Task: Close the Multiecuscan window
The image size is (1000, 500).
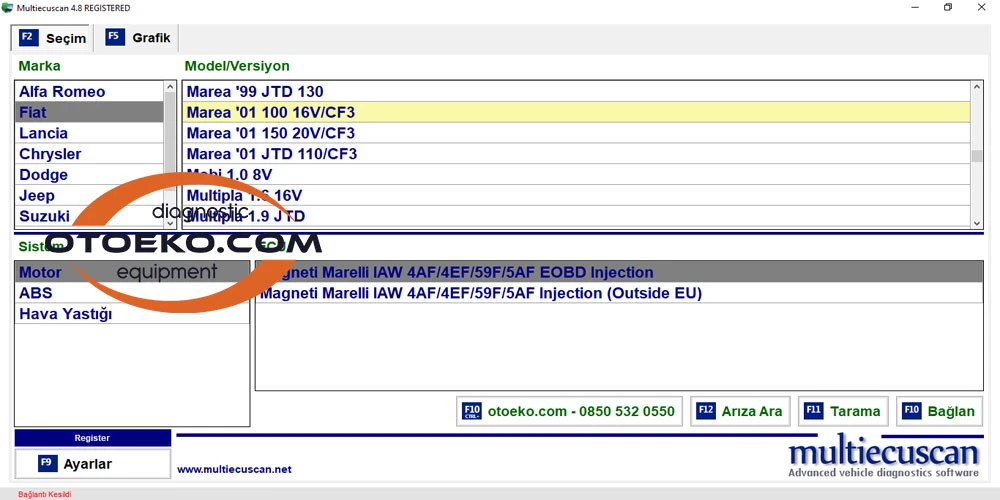Action: click(981, 8)
